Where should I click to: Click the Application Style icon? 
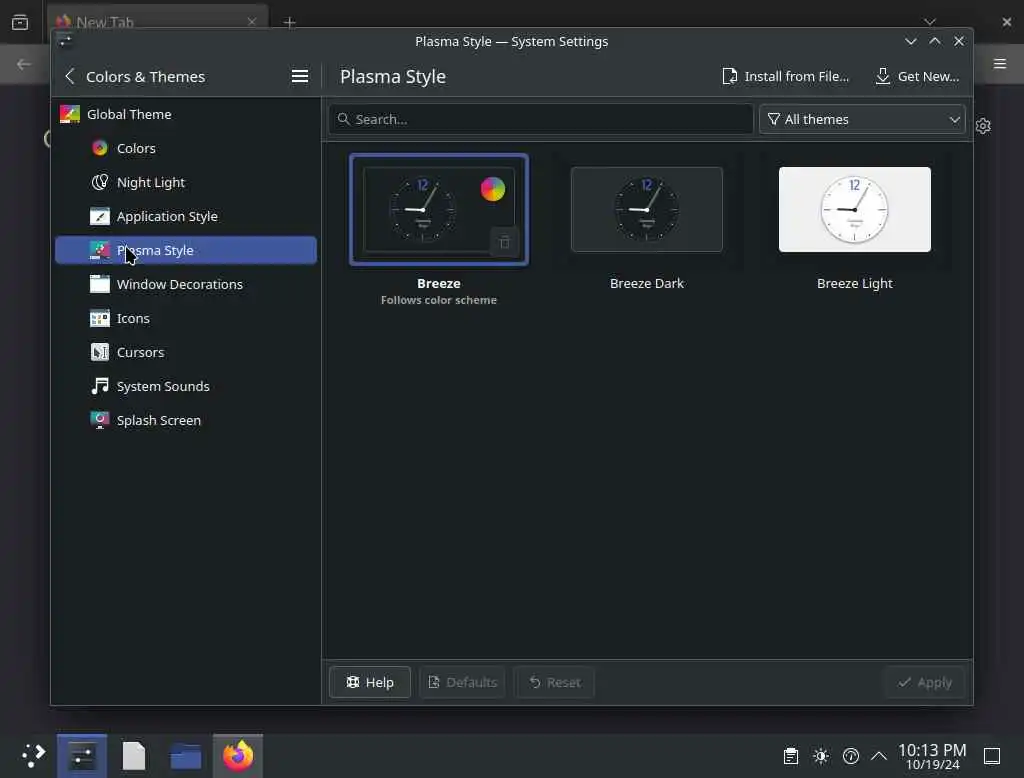coord(99,216)
